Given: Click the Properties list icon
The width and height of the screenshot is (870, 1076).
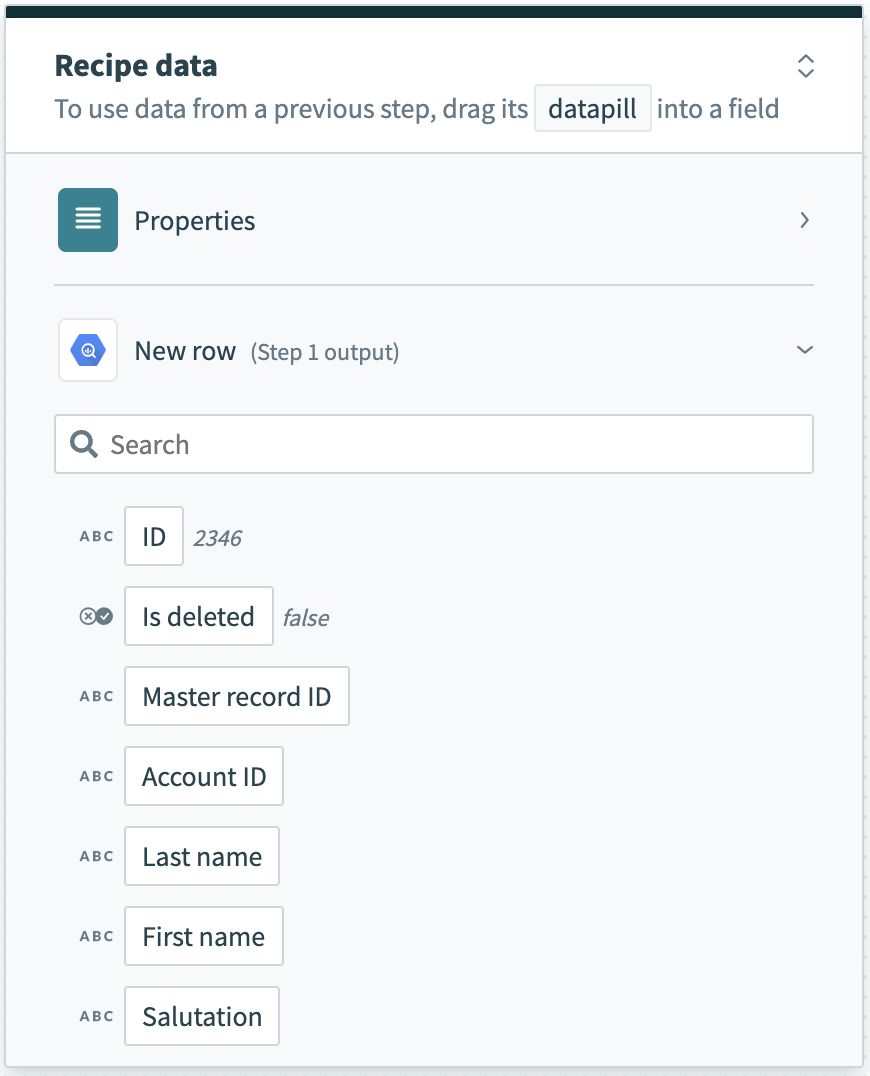Looking at the screenshot, I should [88, 220].
